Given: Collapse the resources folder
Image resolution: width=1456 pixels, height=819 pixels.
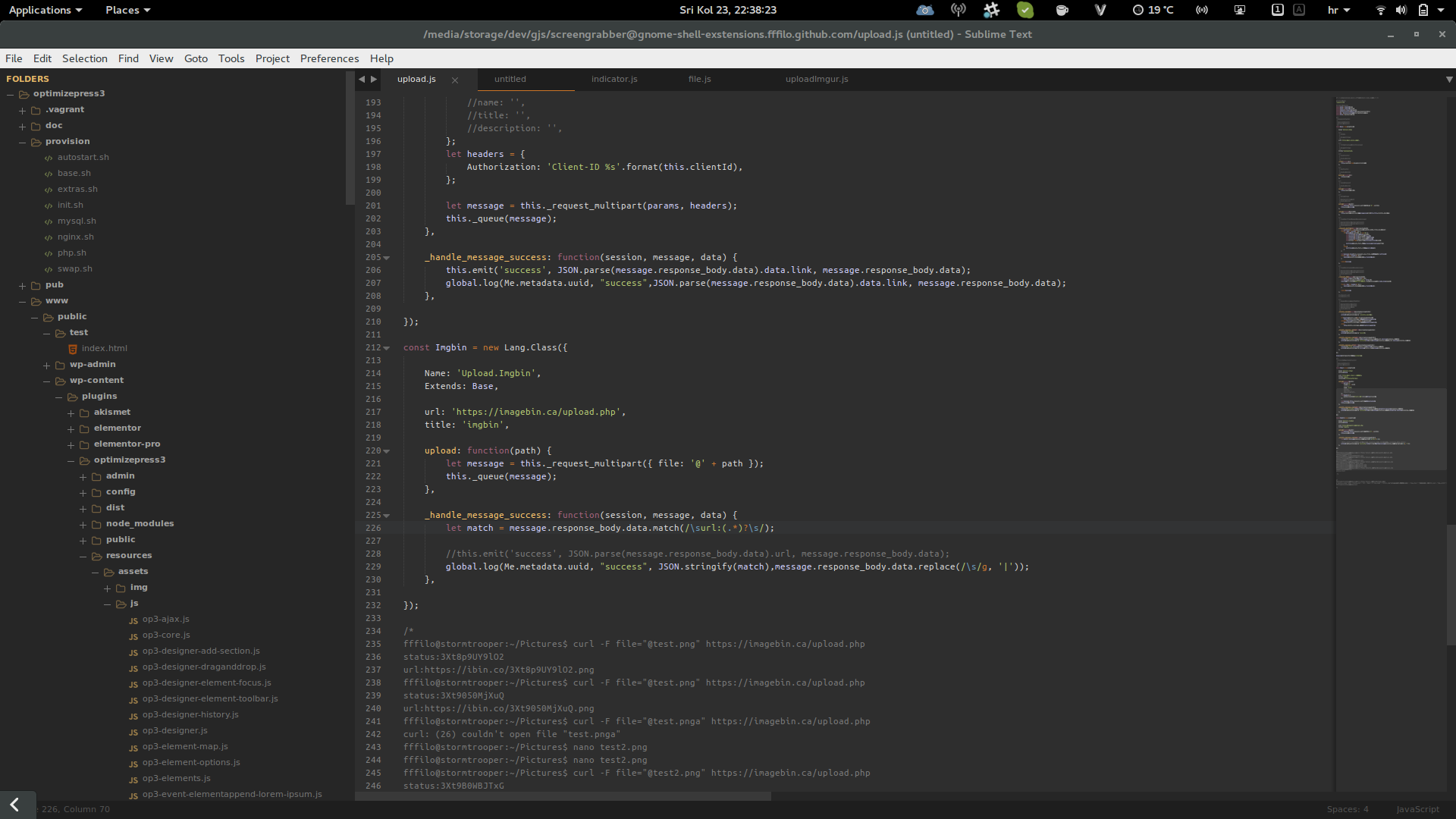Looking at the screenshot, I should tap(83, 556).
